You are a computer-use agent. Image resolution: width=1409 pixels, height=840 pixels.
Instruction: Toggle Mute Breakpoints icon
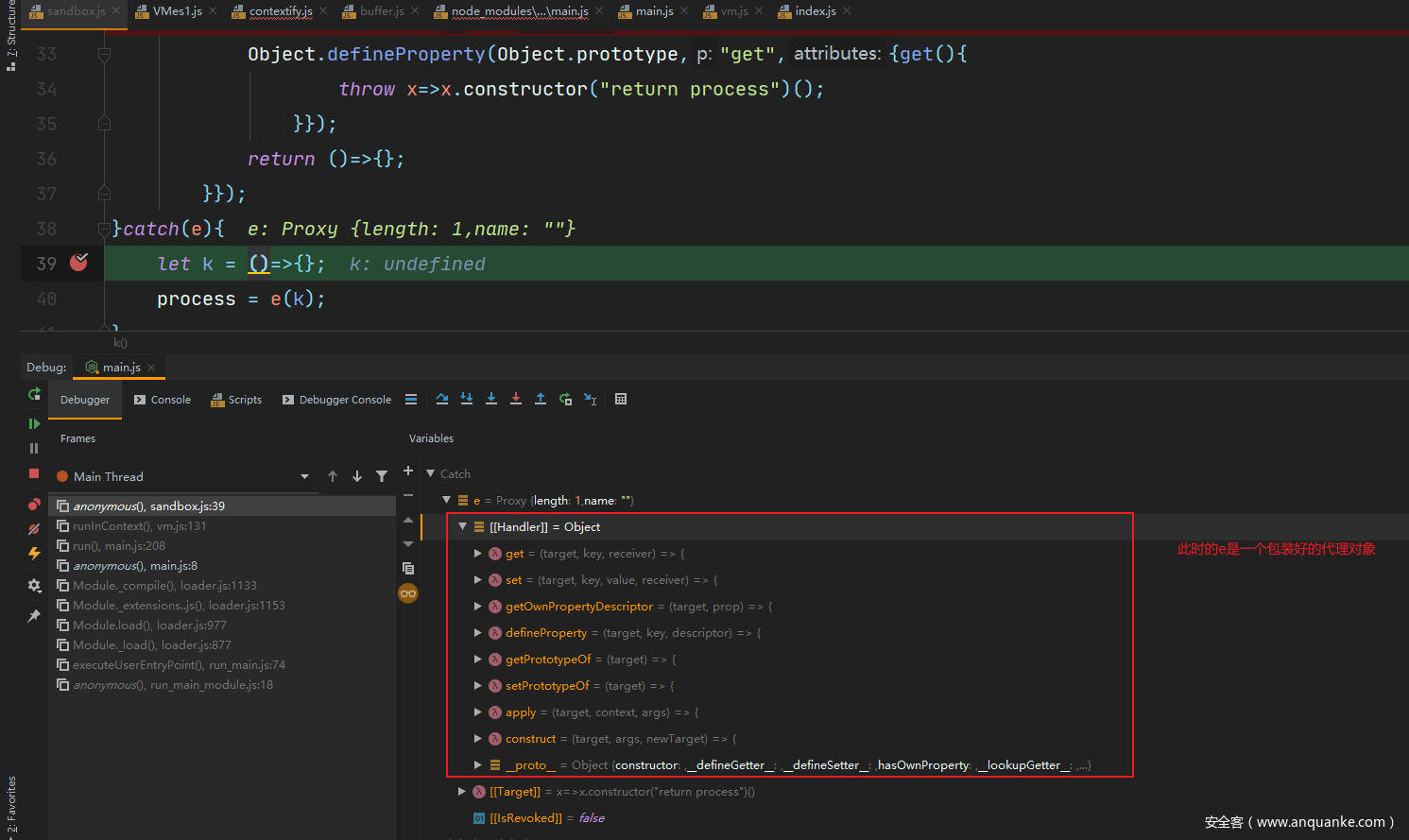[34, 529]
